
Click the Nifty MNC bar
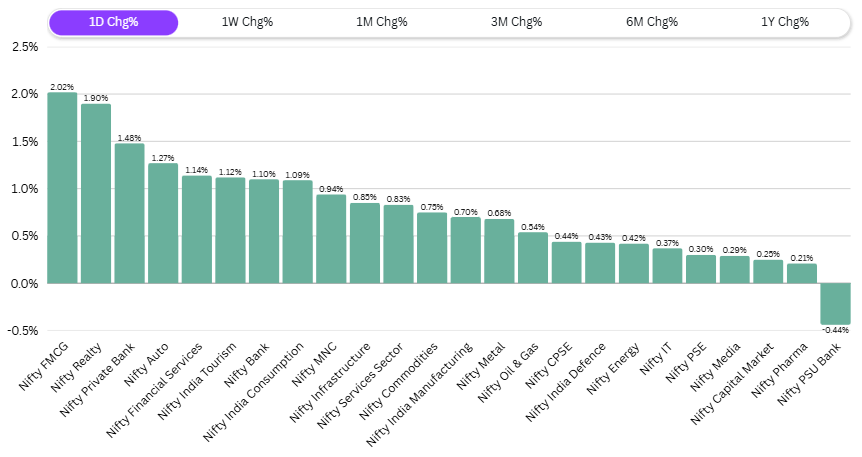pos(331,239)
